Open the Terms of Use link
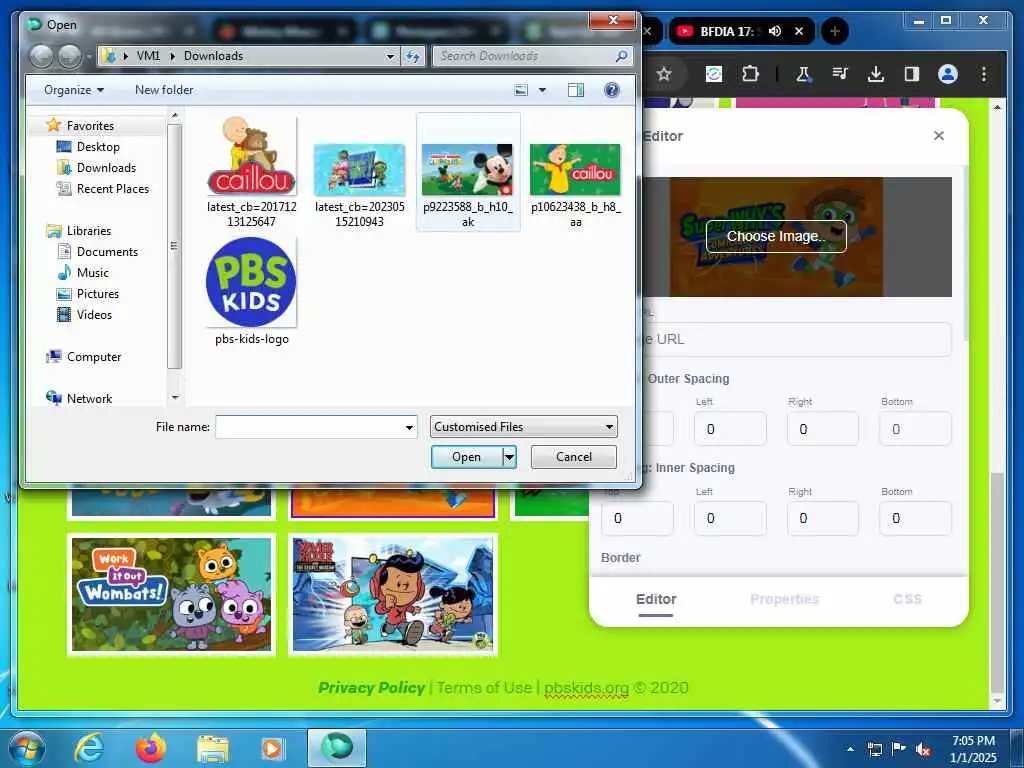The width and height of the screenshot is (1024, 768). pyautogui.click(x=484, y=688)
